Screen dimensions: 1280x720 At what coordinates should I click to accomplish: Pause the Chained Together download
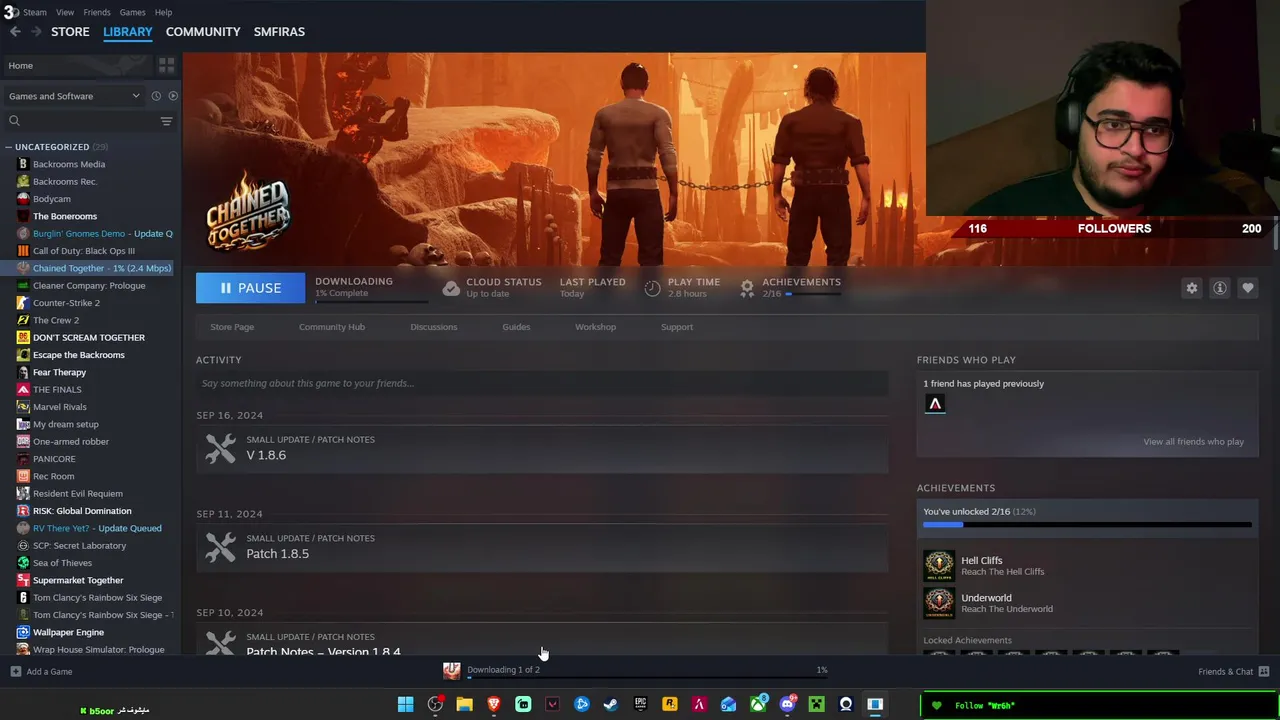(250, 288)
